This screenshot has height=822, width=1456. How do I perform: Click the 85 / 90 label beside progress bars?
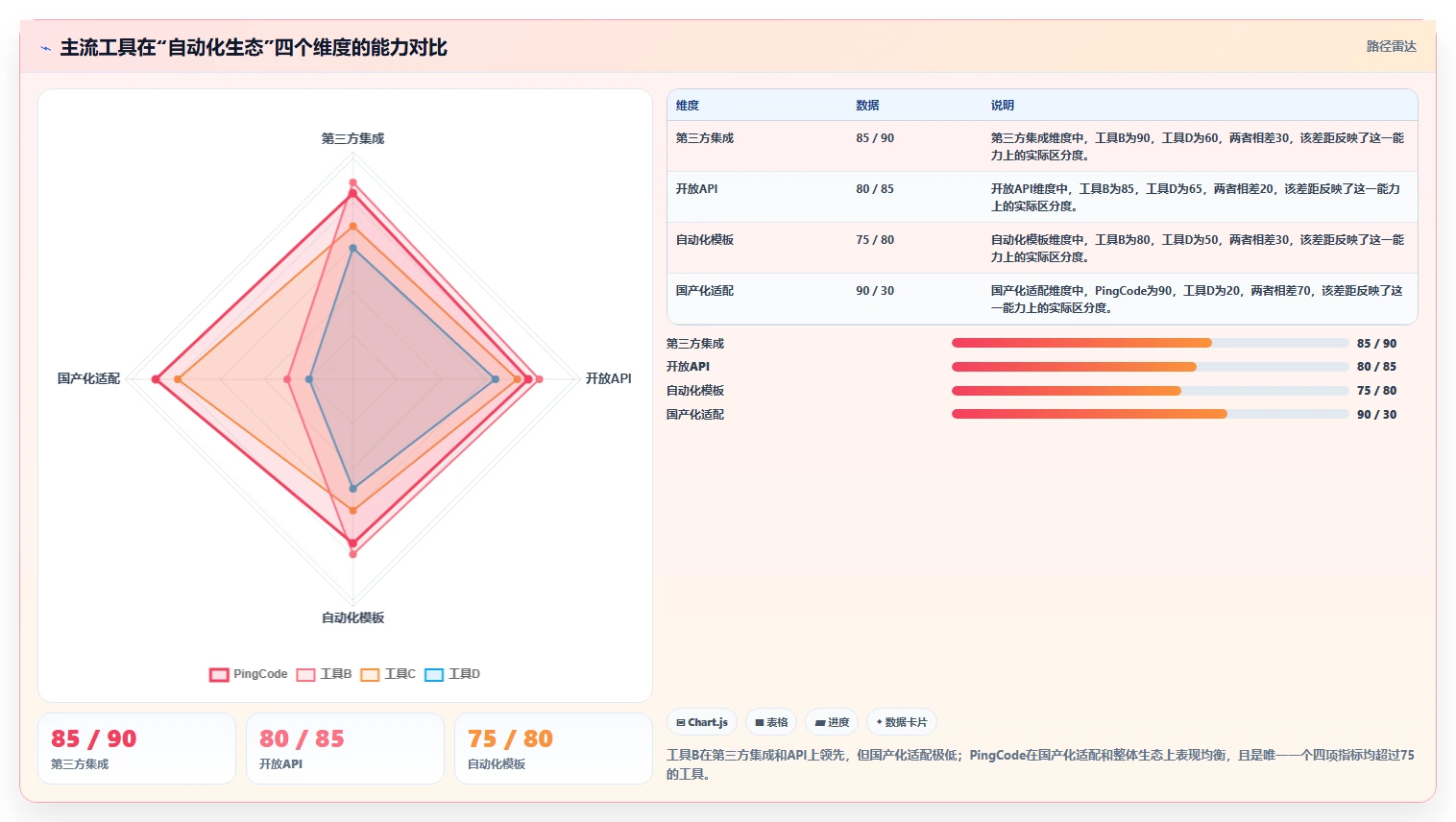1376,344
